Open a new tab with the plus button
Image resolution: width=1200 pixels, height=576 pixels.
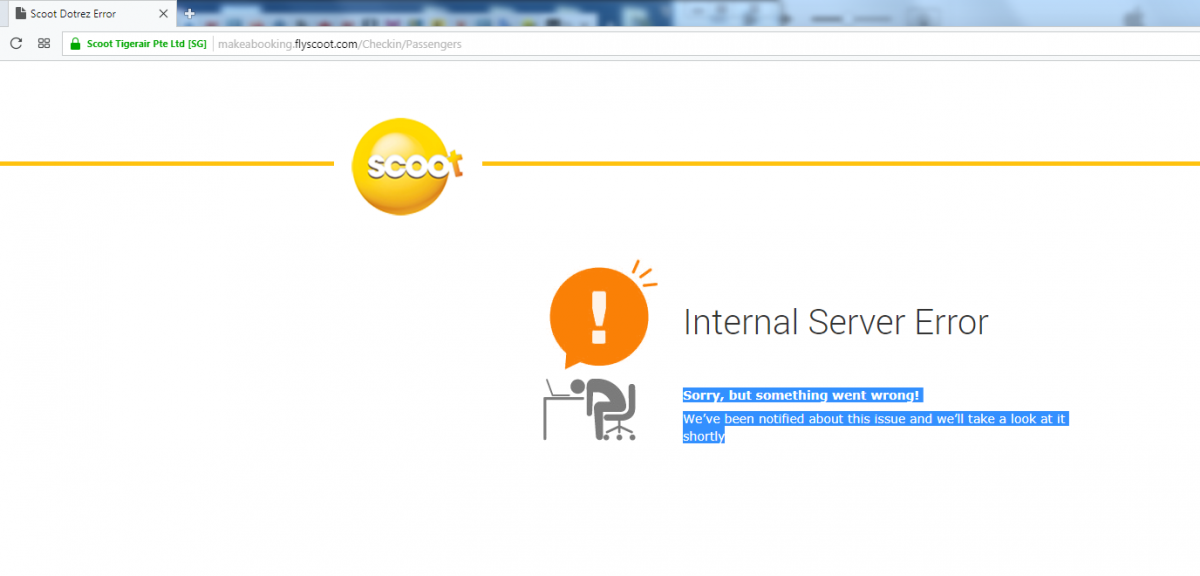[189, 13]
